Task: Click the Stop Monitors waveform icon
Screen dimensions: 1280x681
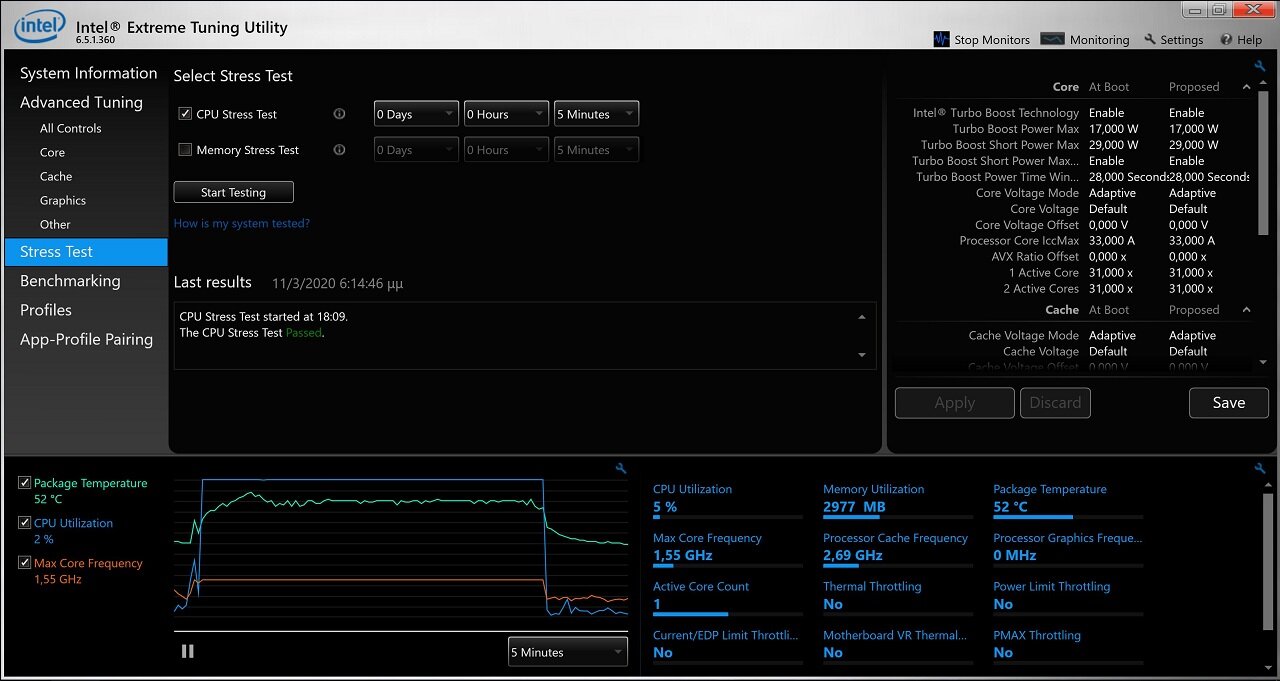Action: 941,39
